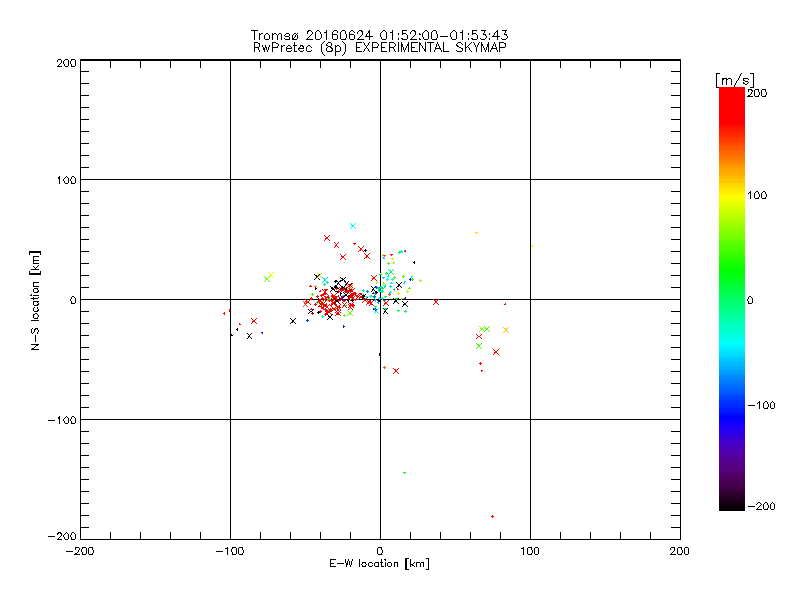Click the cyan X marker at the top of the cluster
Viewport: 800px width, 600px height.
pos(353,226)
